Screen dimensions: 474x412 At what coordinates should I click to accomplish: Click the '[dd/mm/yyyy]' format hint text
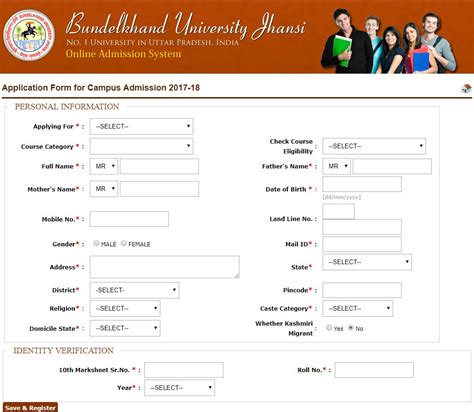coord(342,197)
